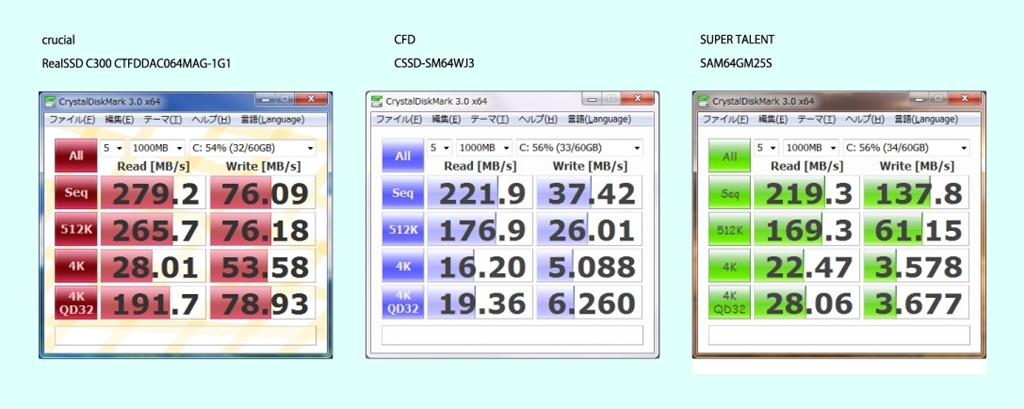Screen dimensions: 1024x409
Task: Click the Seq write value 137.8
Action: pyautogui.click(x=916, y=193)
